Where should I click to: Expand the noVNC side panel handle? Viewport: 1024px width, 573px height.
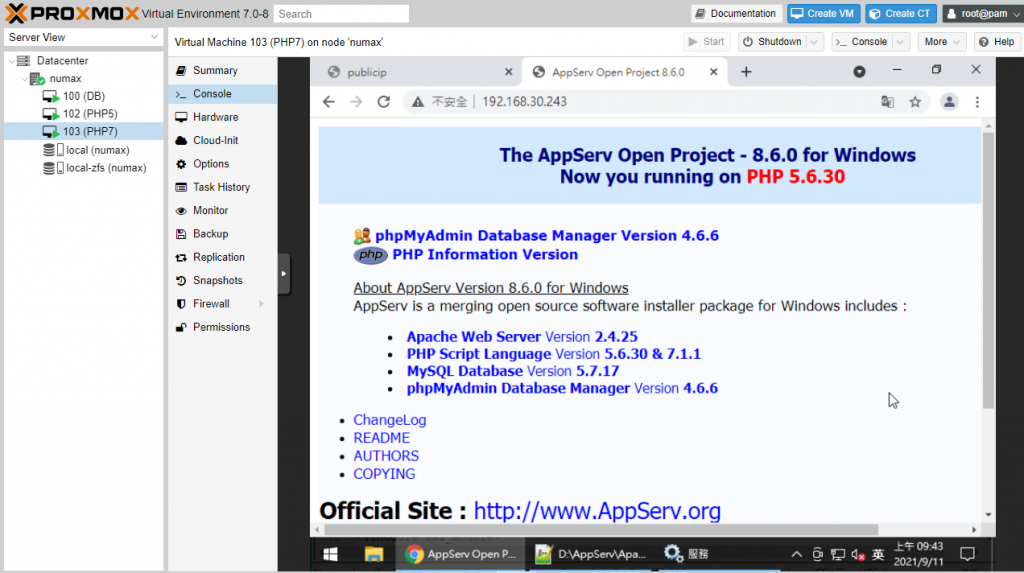[283, 274]
